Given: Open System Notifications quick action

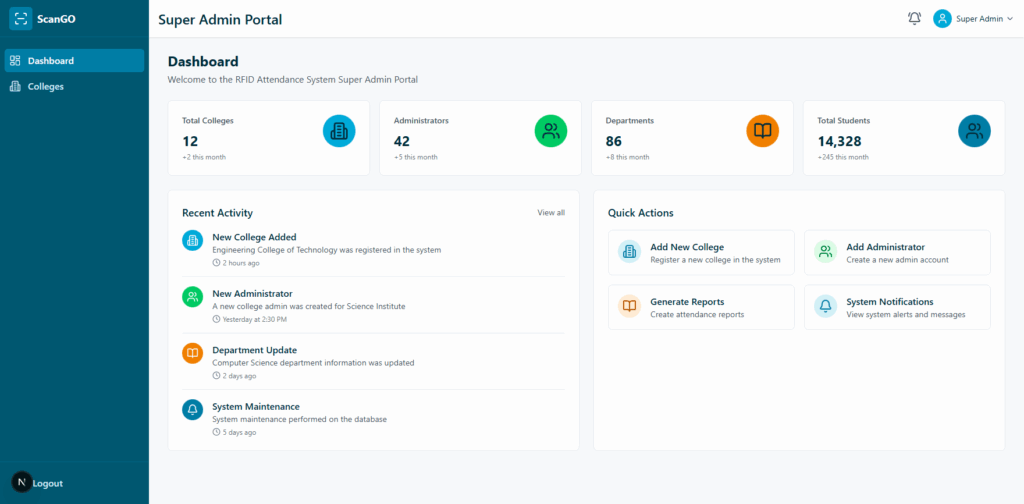Looking at the screenshot, I should point(897,307).
